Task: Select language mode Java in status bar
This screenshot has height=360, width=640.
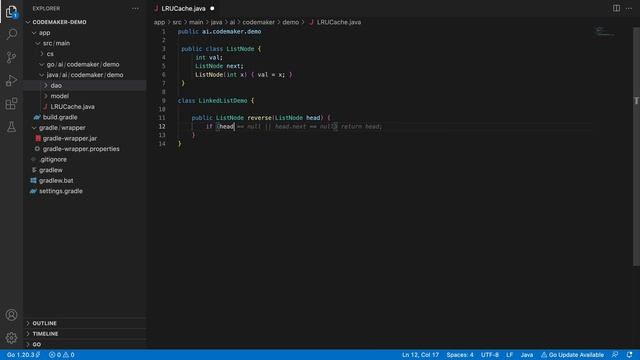Action: click(x=527, y=355)
